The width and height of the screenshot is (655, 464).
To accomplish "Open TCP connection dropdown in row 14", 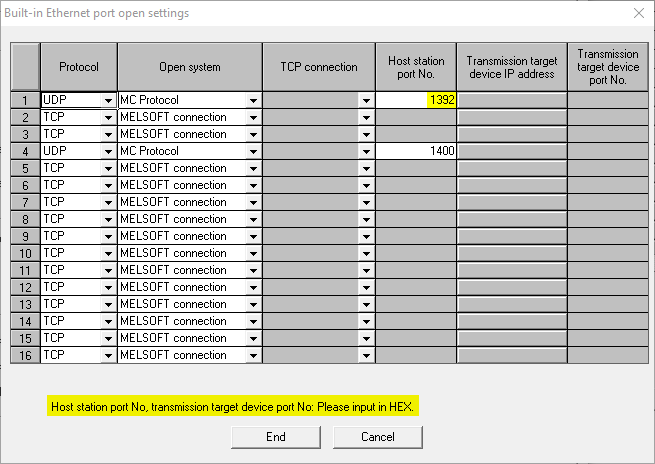I will pyautogui.click(x=367, y=321).
